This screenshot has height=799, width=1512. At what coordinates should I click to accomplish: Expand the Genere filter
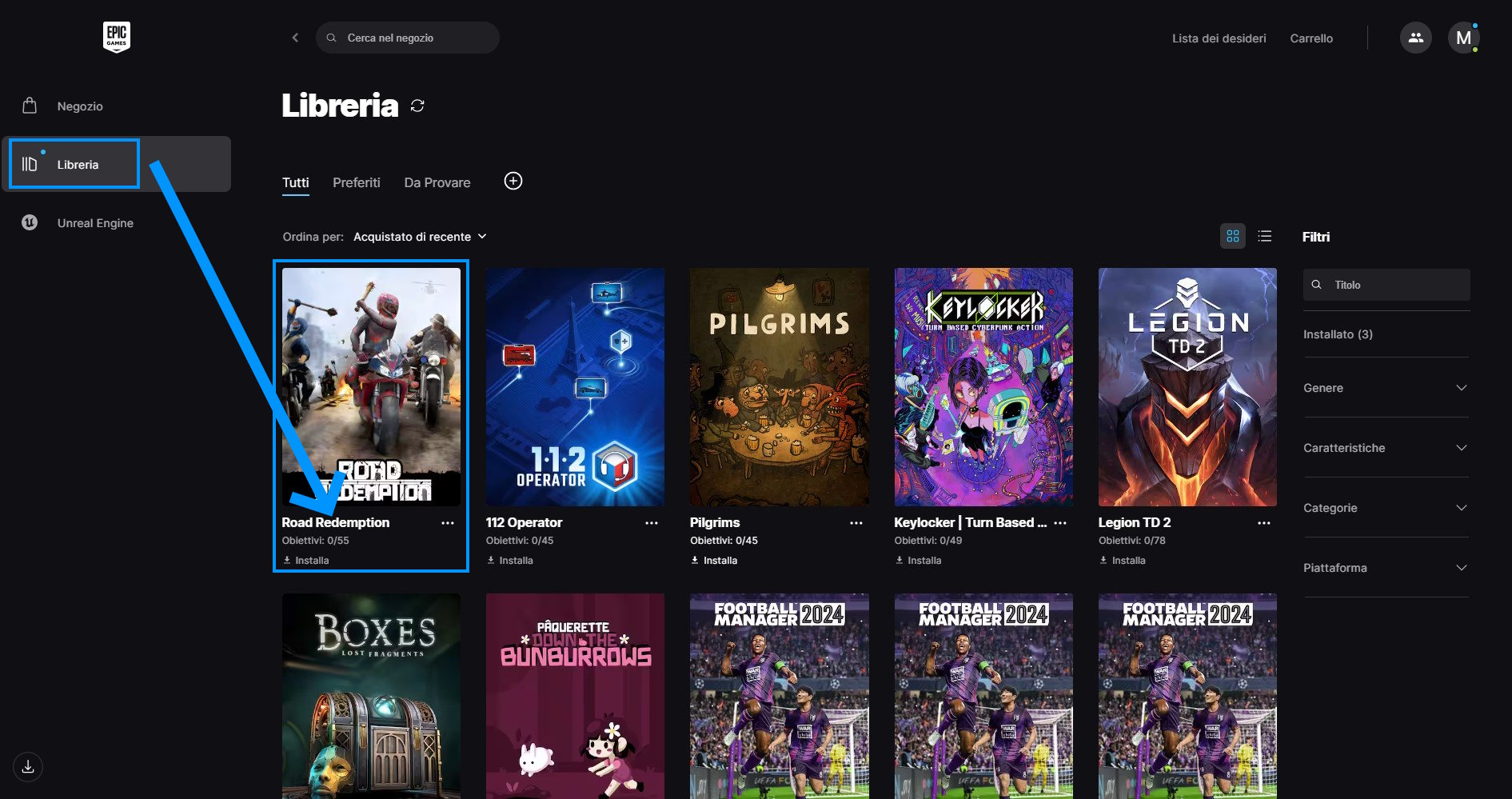click(1386, 388)
